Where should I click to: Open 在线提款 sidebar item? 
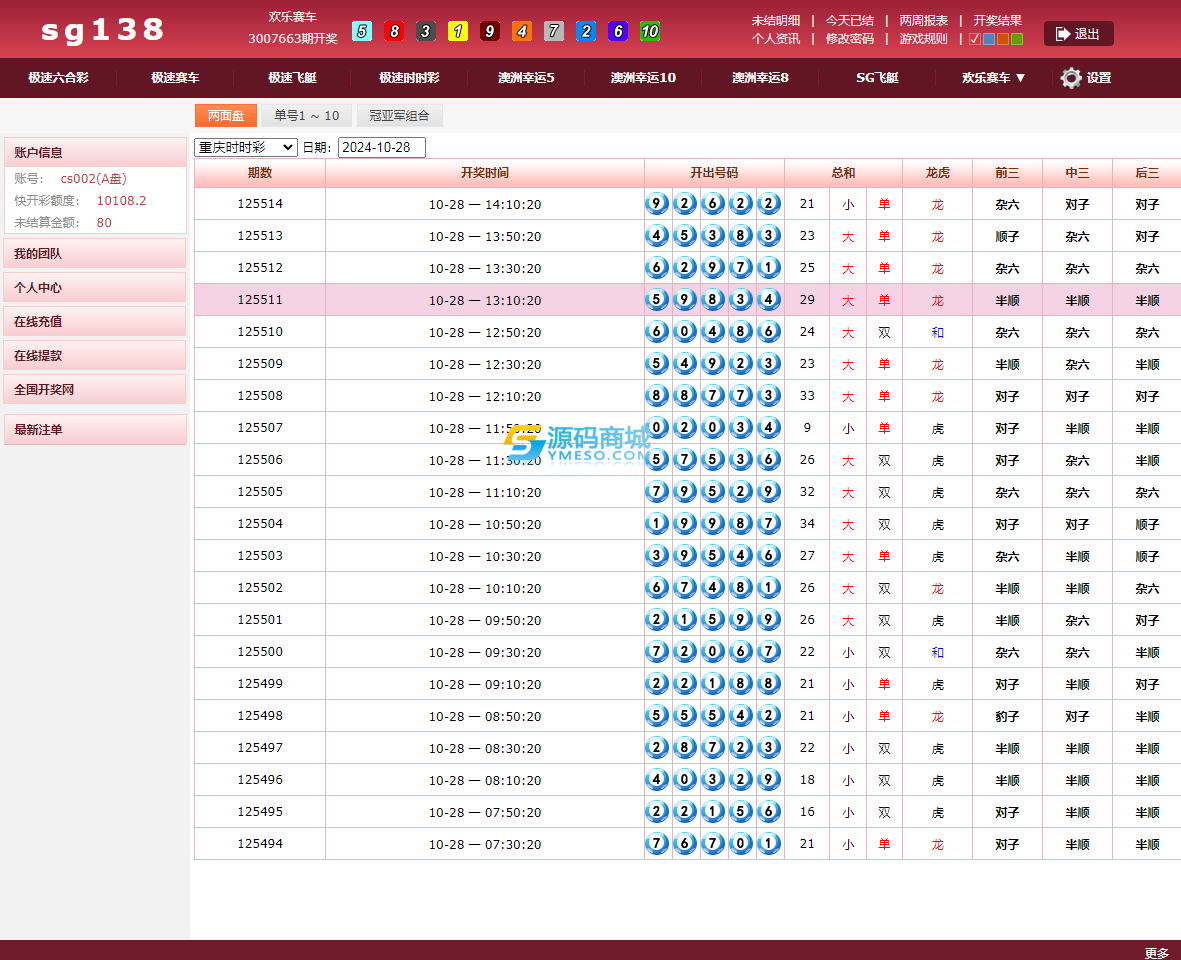tap(95, 355)
